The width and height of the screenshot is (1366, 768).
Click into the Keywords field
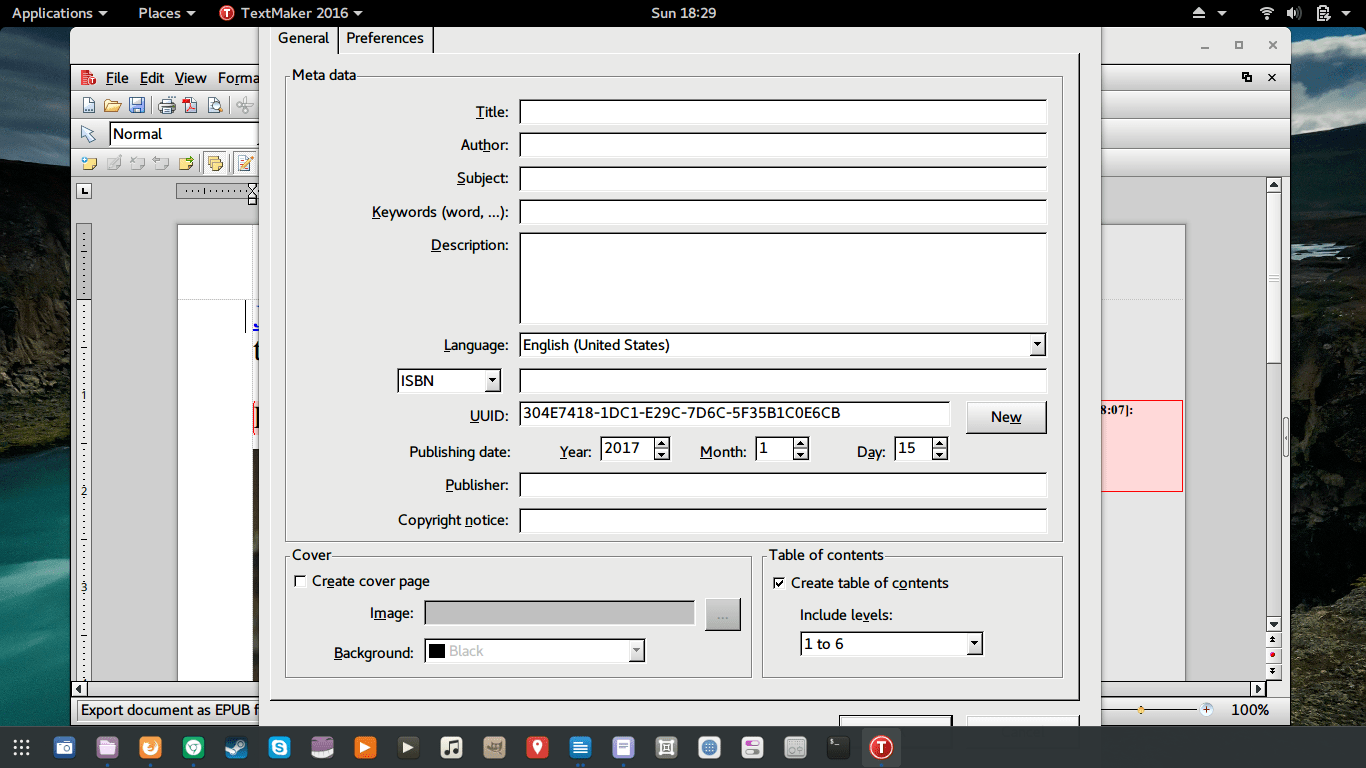(x=783, y=212)
